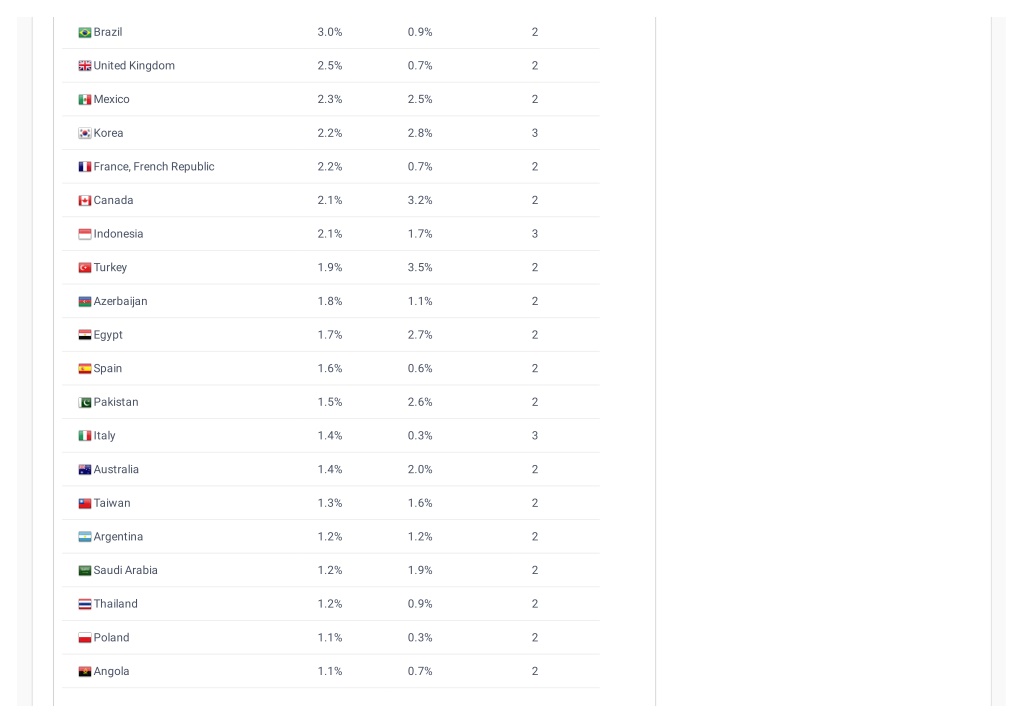Click the Saudi Arabia flag icon

[x=85, y=571]
